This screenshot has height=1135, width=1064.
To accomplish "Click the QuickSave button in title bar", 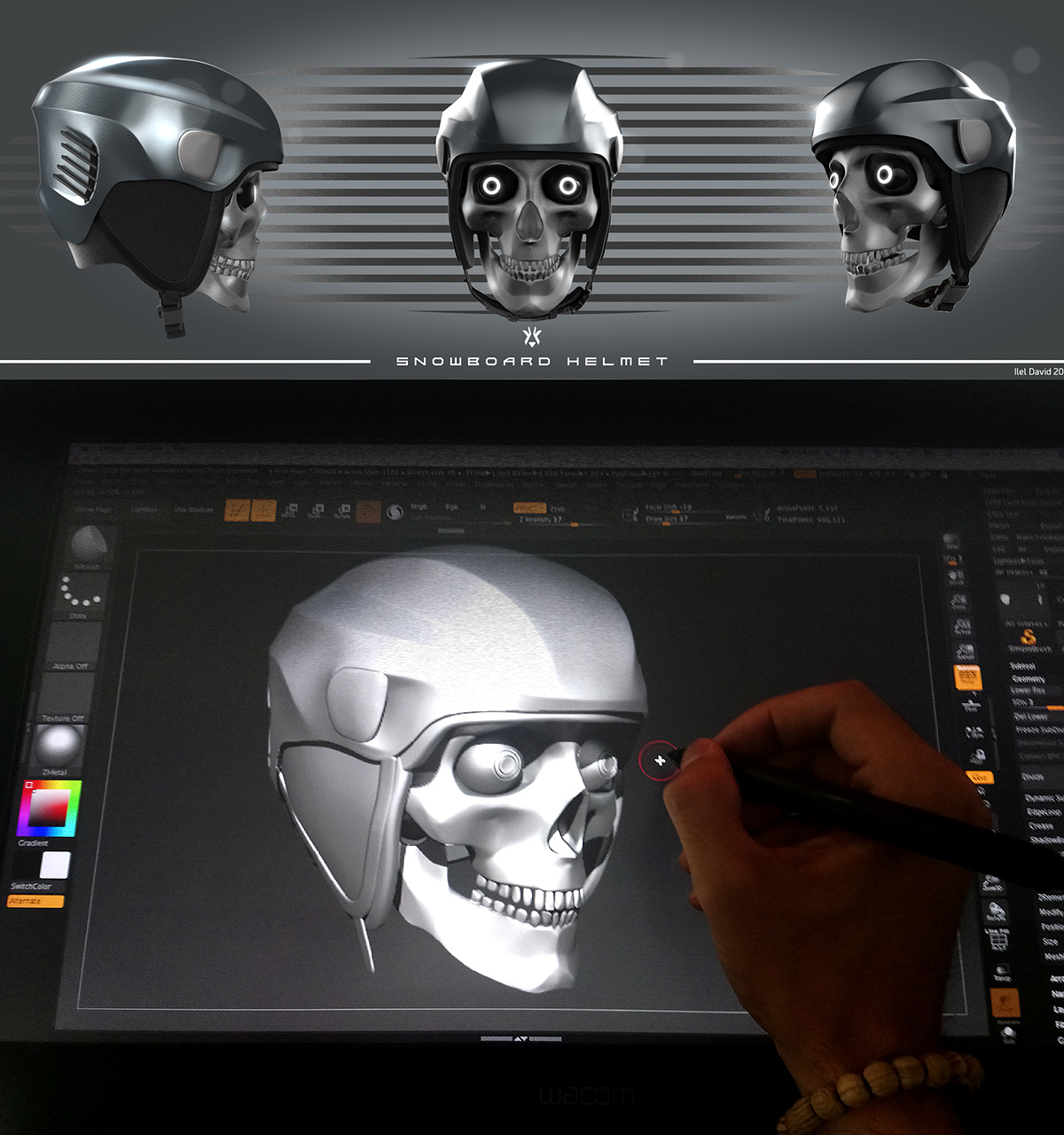I will [x=707, y=474].
